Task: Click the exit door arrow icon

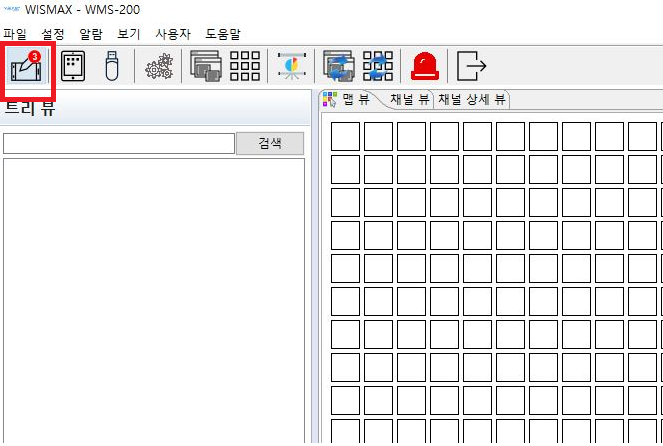Action: point(471,66)
